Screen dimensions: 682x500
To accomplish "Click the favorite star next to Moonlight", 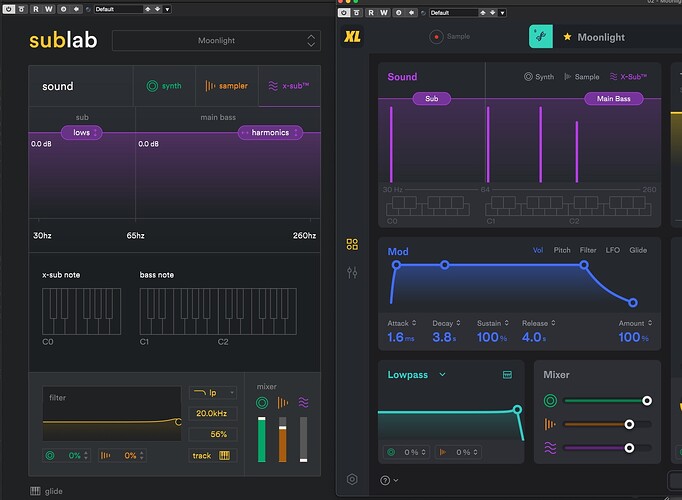I will pyautogui.click(x=568, y=37).
